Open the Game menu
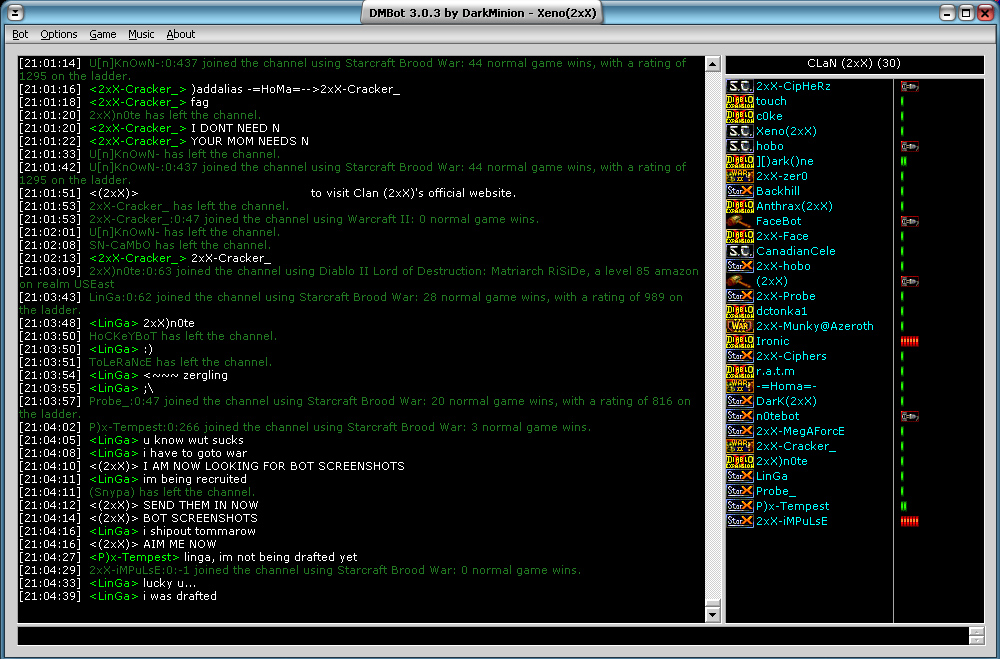The image size is (1000, 659). coord(103,34)
